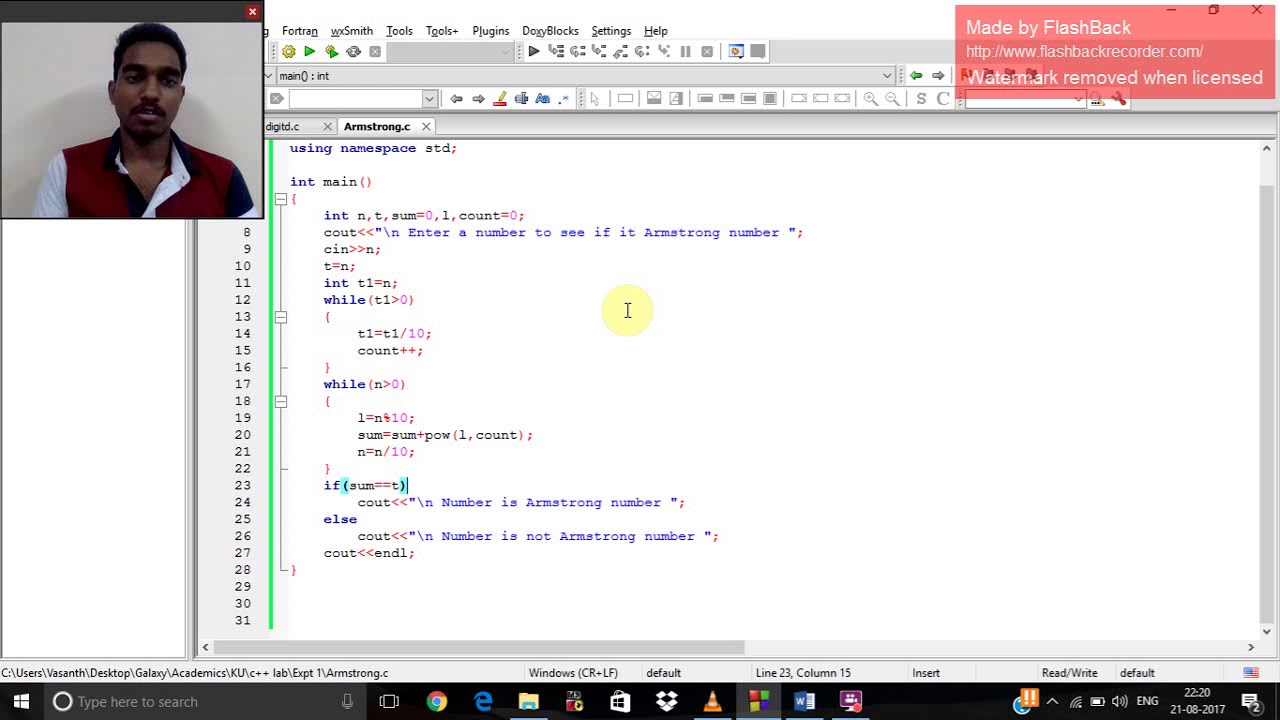Open the Tools menu

[x=399, y=31]
